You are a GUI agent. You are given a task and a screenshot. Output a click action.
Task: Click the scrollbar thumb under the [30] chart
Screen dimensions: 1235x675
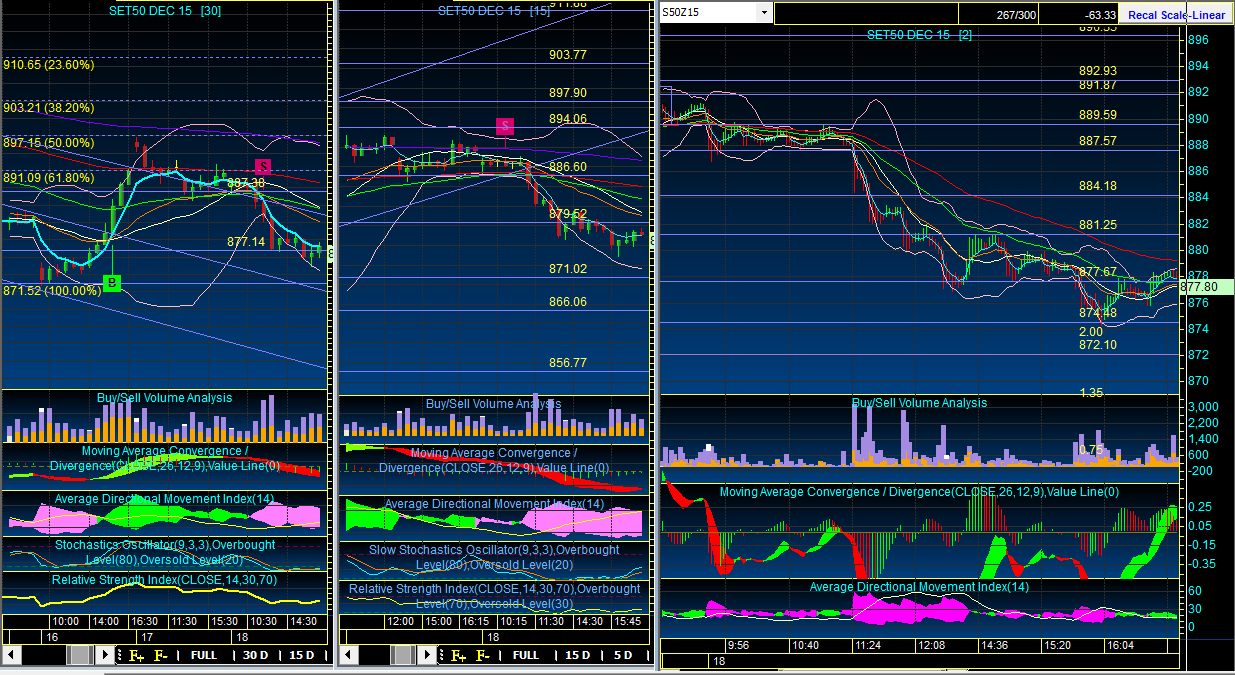click(78, 655)
